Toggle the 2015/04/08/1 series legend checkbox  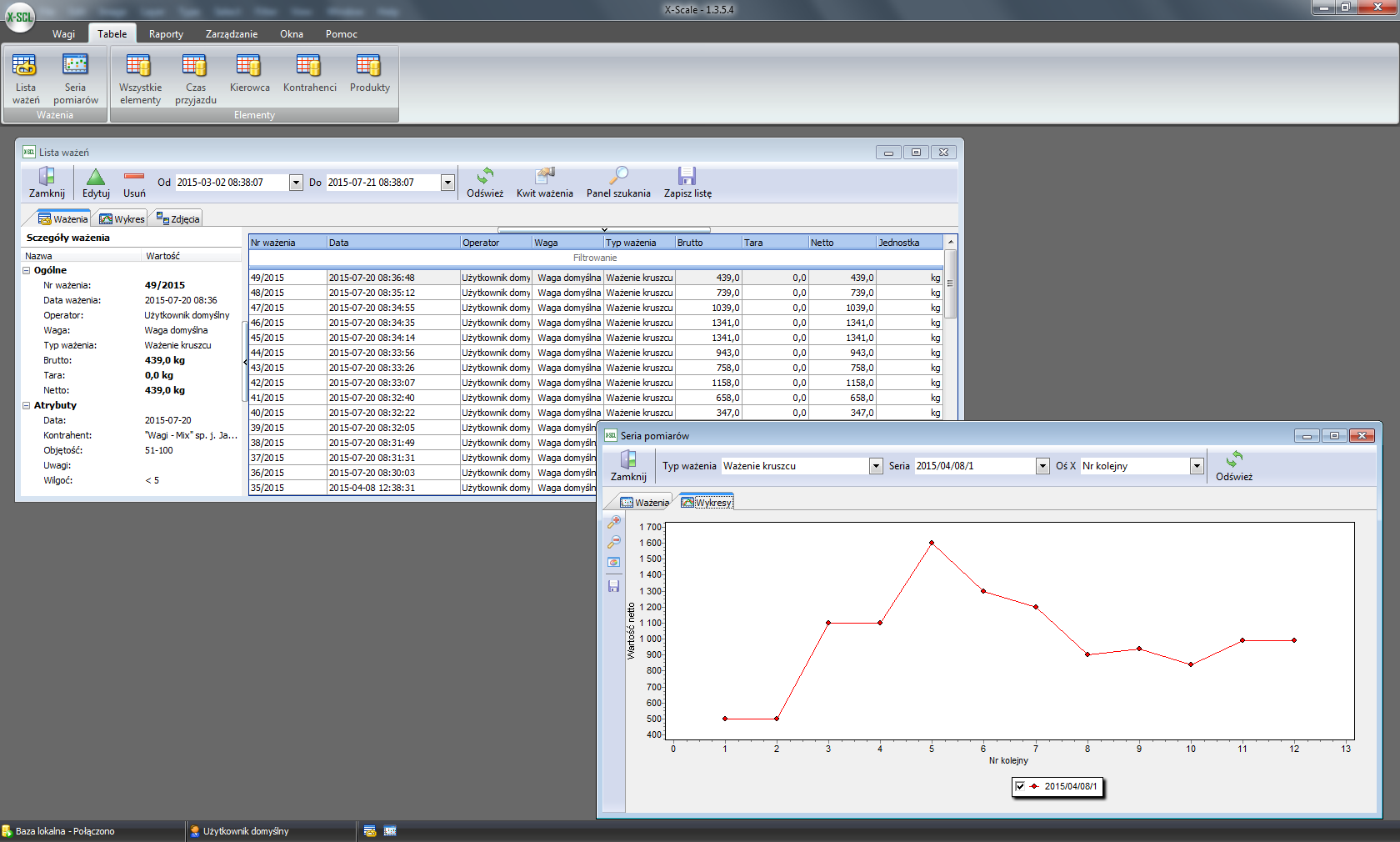1020,786
